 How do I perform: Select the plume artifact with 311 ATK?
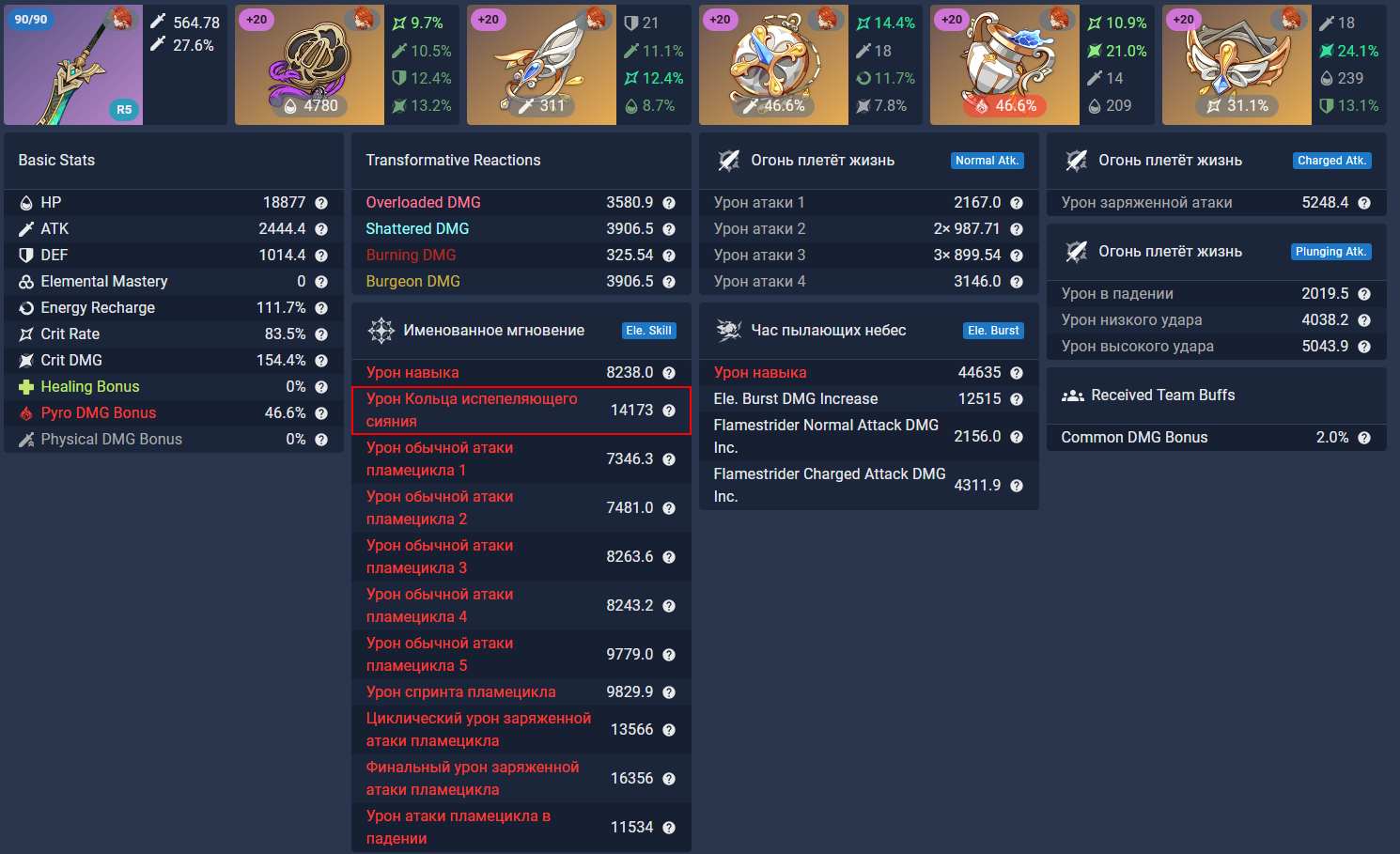pos(541,65)
